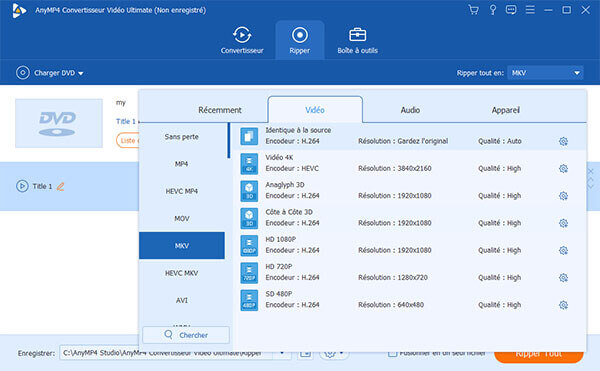Open settings gear for SD 480P
Image resolution: width=600 pixels, height=371 pixels.
[563, 305]
